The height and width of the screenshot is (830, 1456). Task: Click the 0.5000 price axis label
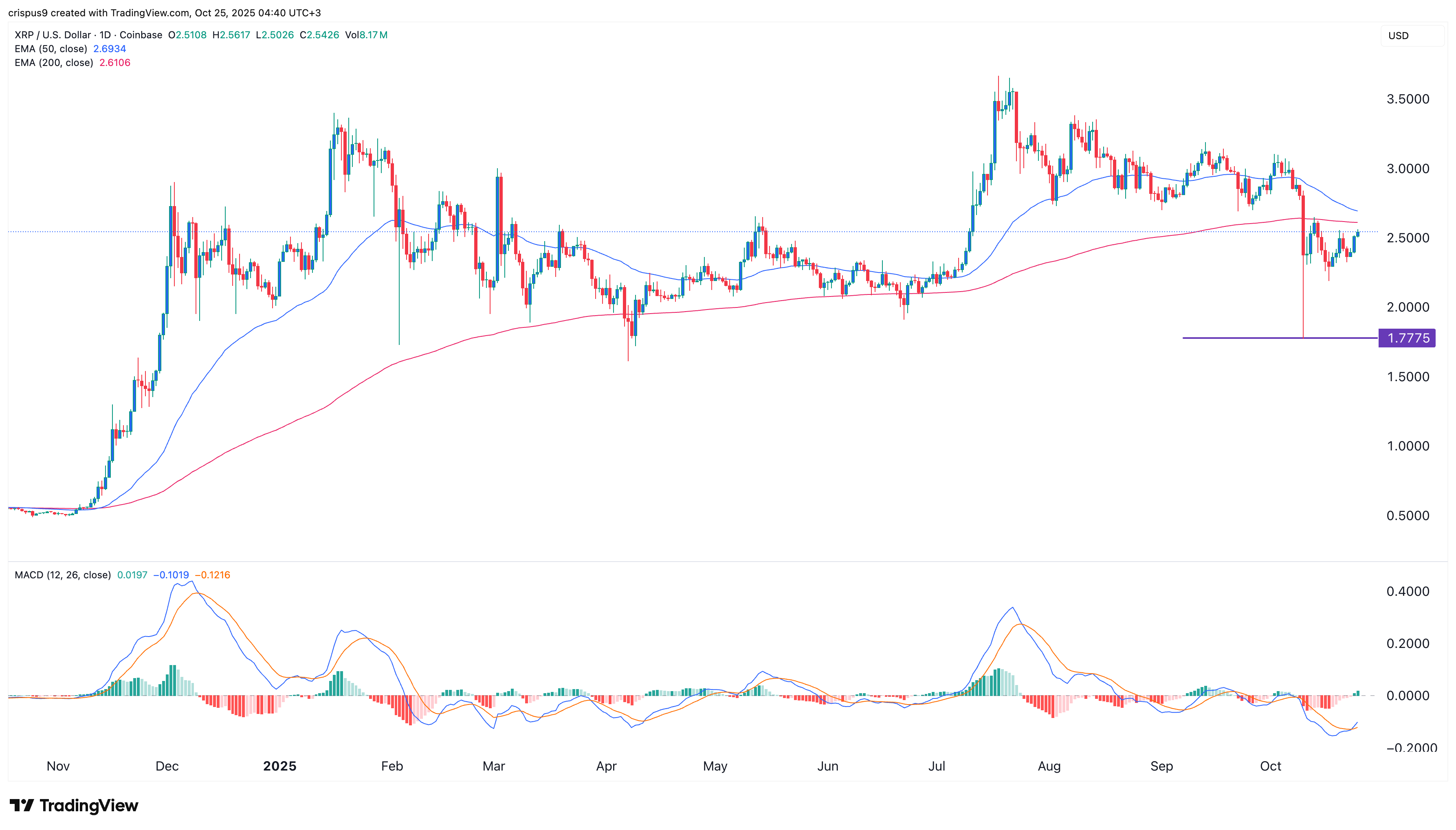[x=1408, y=515]
